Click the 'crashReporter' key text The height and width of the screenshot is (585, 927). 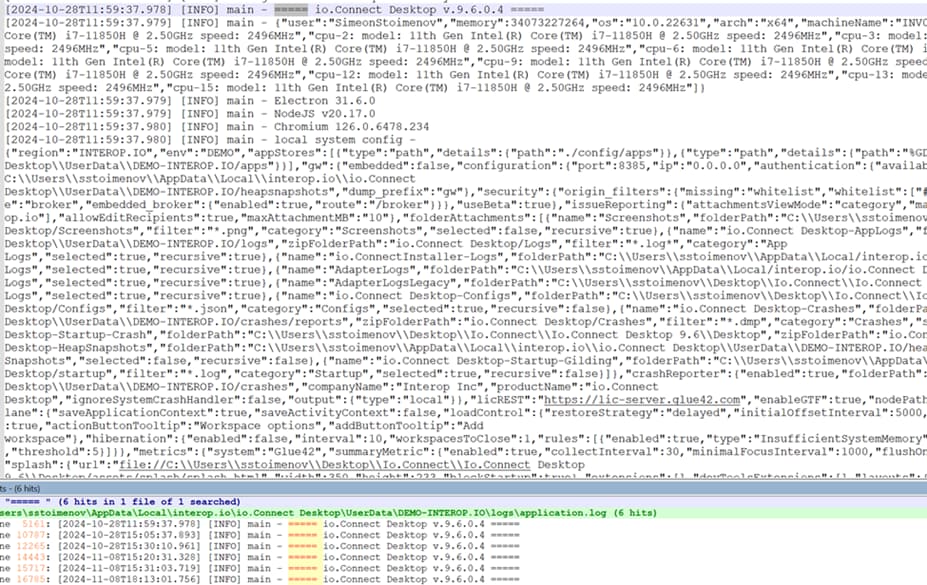(x=672, y=373)
